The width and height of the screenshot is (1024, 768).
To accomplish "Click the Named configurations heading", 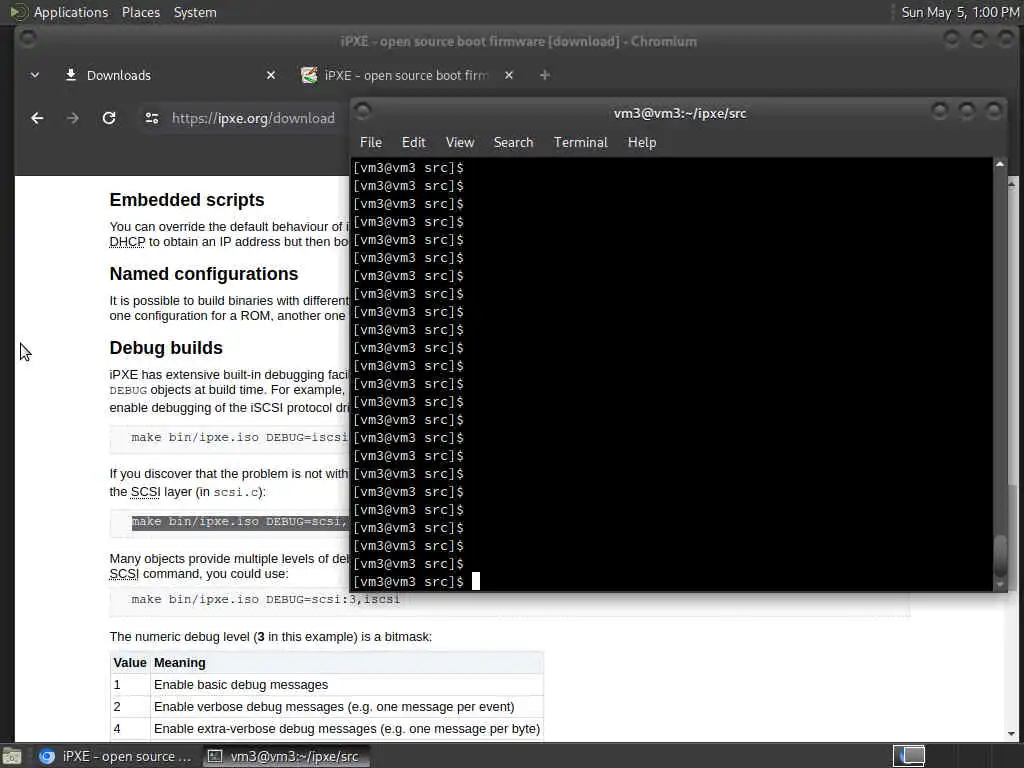I will (204, 274).
